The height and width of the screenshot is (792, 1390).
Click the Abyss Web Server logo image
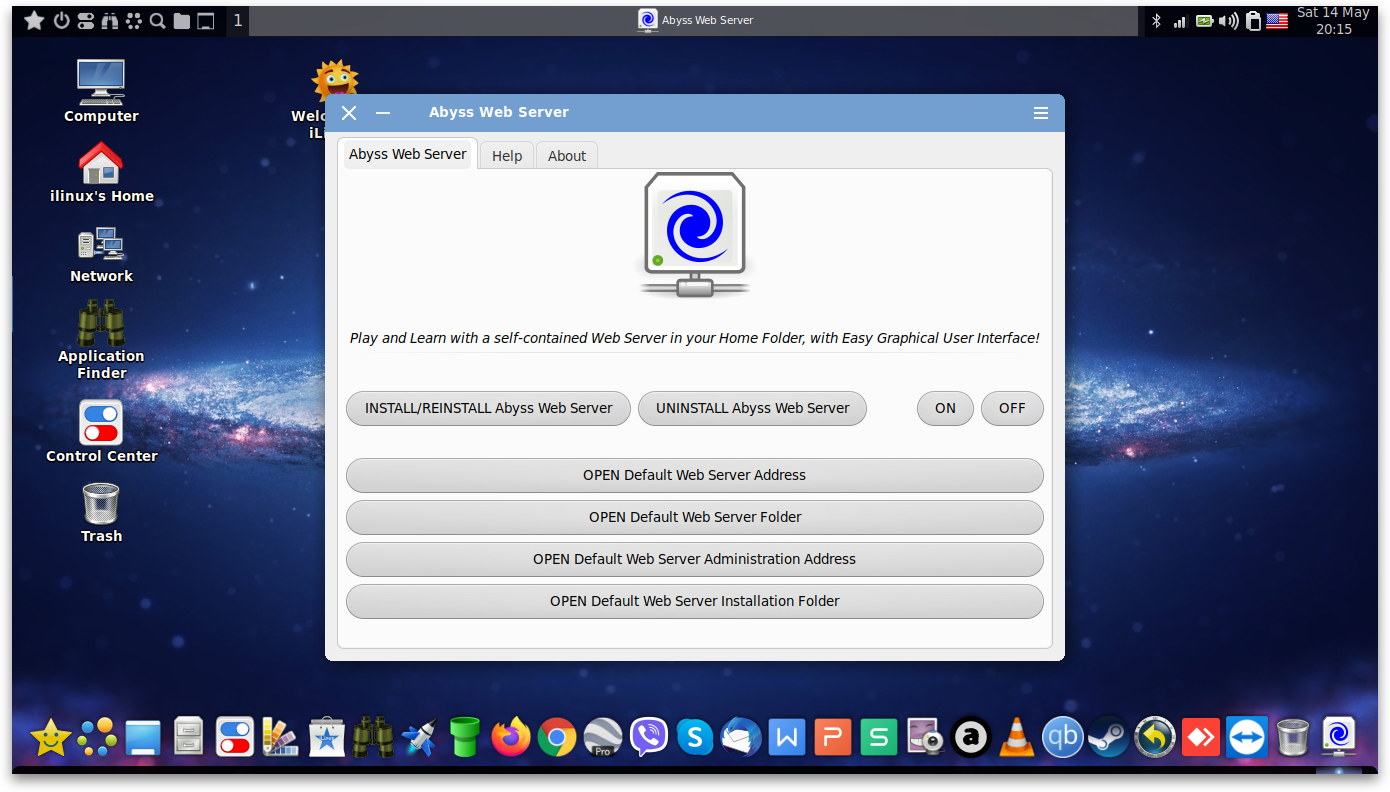[x=695, y=235]
